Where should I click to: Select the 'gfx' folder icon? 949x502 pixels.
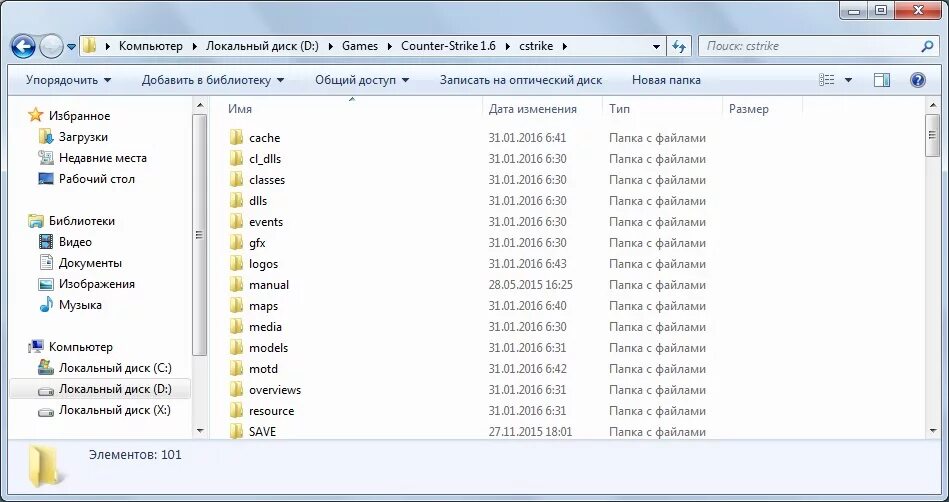[237, 243]
